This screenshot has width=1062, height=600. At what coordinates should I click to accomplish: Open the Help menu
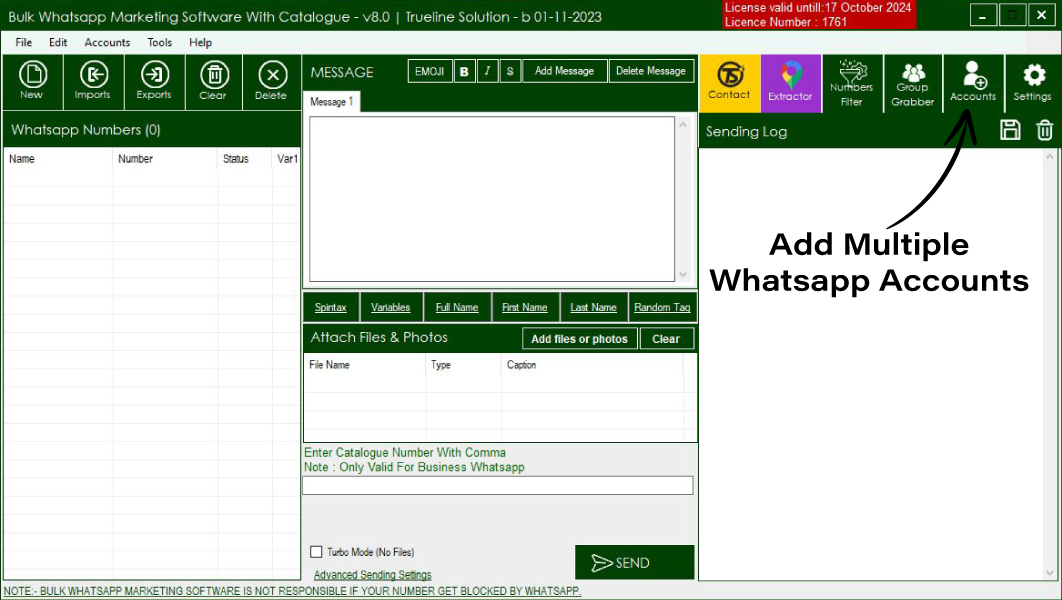[200, 42]
